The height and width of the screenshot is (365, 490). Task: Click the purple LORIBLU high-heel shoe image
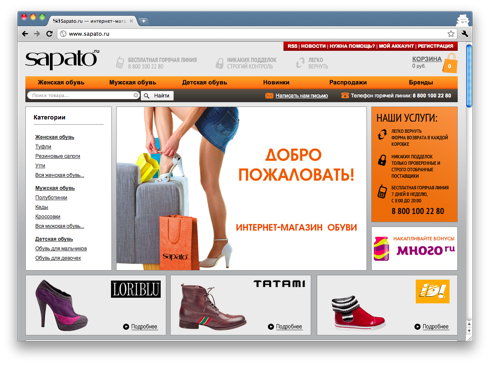pos(61,306)
